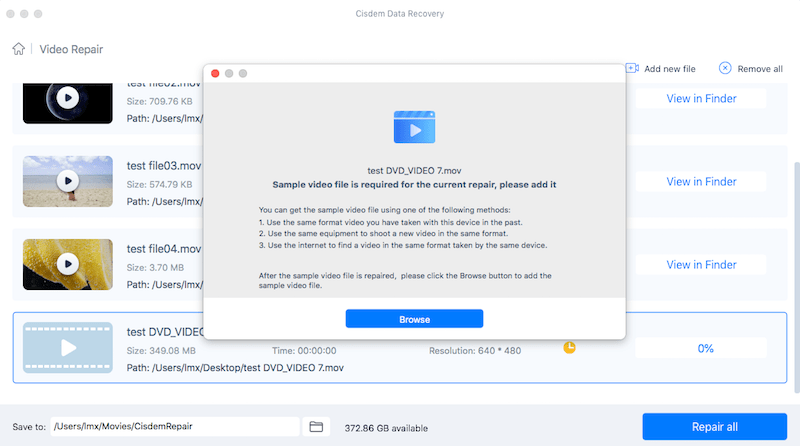The width and height of the screenshot is (800, 446).
Task: Click the yellow clock pending status icon
Action: coord(569,348)
